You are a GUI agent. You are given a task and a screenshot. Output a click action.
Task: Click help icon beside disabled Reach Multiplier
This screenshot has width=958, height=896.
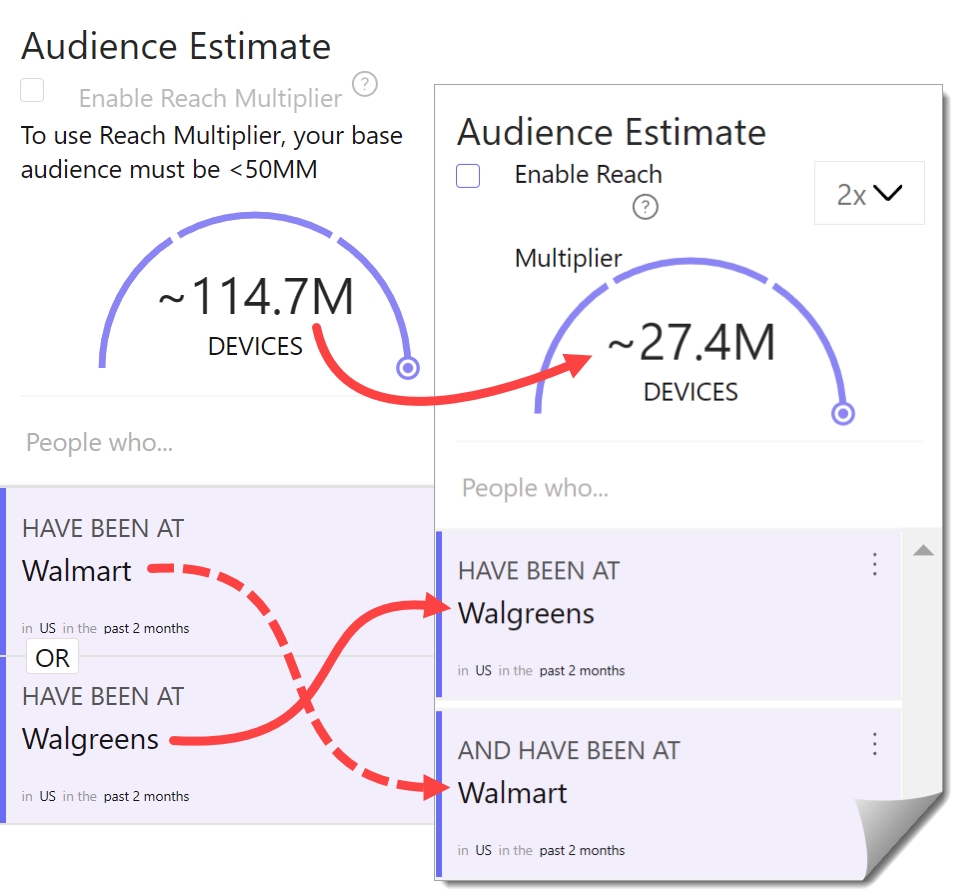point(365,84)
